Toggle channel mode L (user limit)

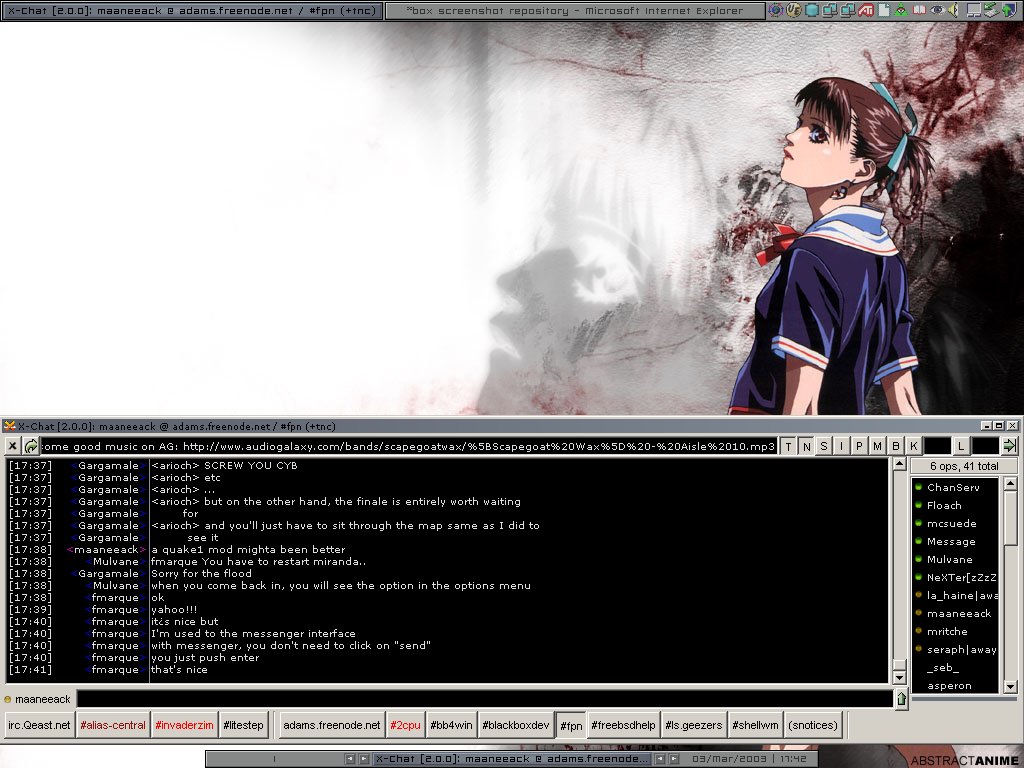[x=961, y=446]
